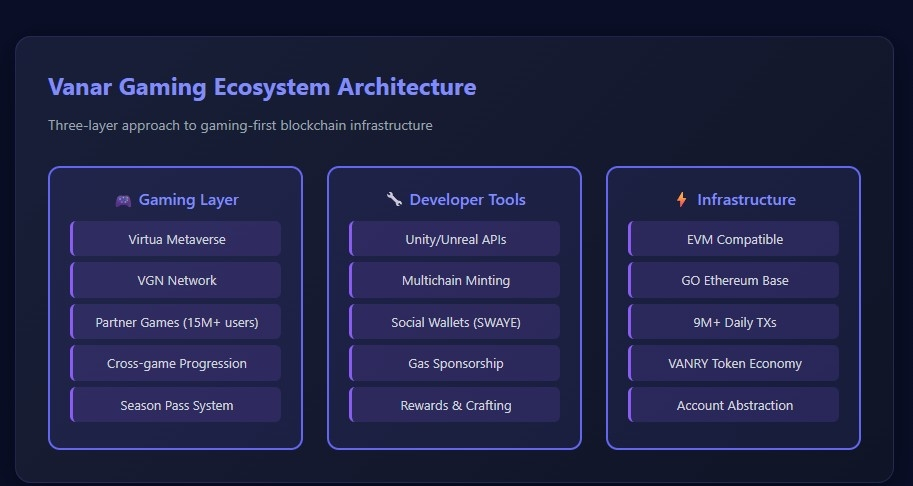Select the 9M+ Daily TXs item

tap(733, 322)
